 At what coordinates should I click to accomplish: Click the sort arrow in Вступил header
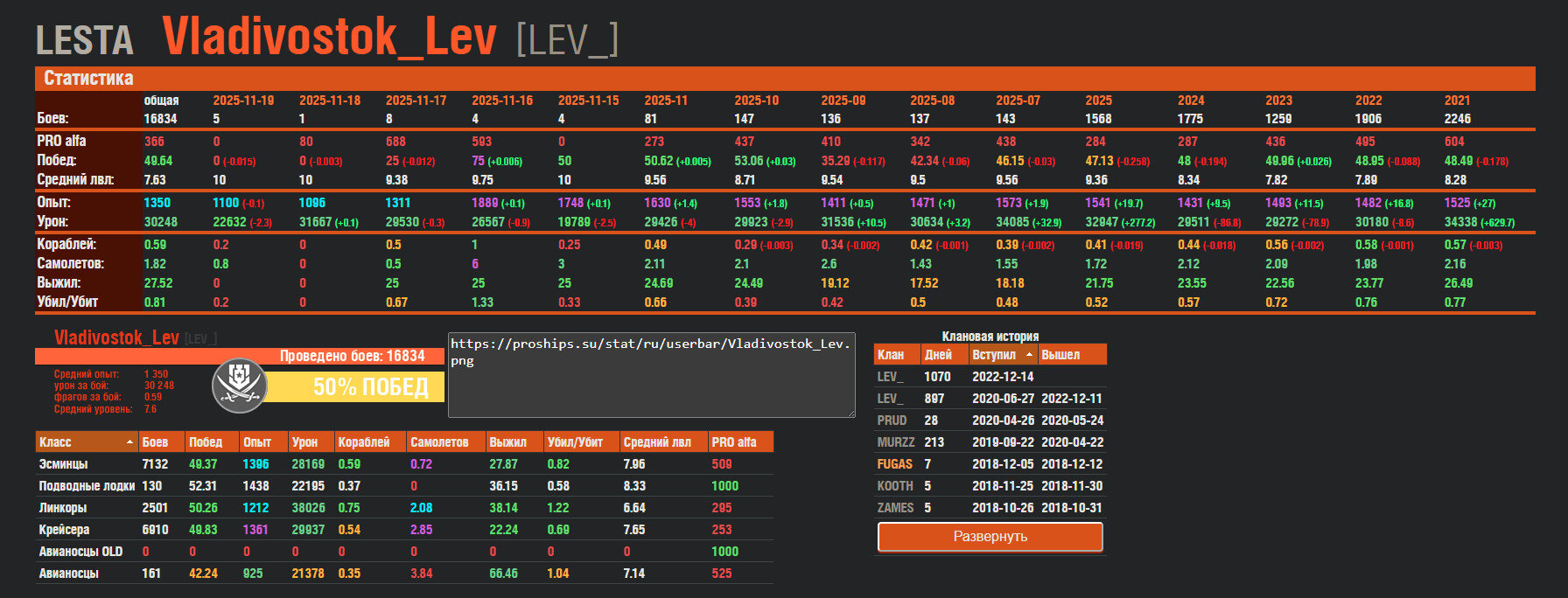click(x=1029, y=355)
